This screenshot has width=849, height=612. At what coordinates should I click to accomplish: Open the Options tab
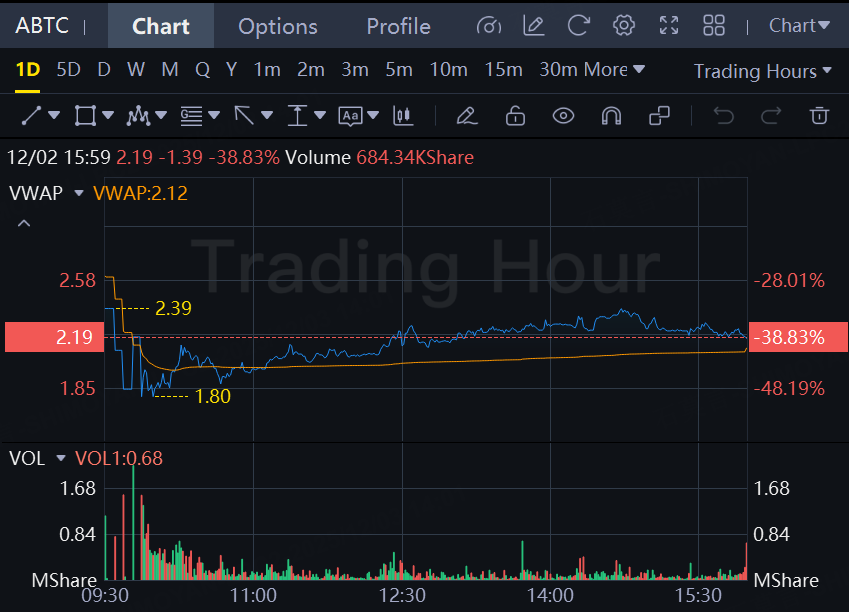(278, 26)
